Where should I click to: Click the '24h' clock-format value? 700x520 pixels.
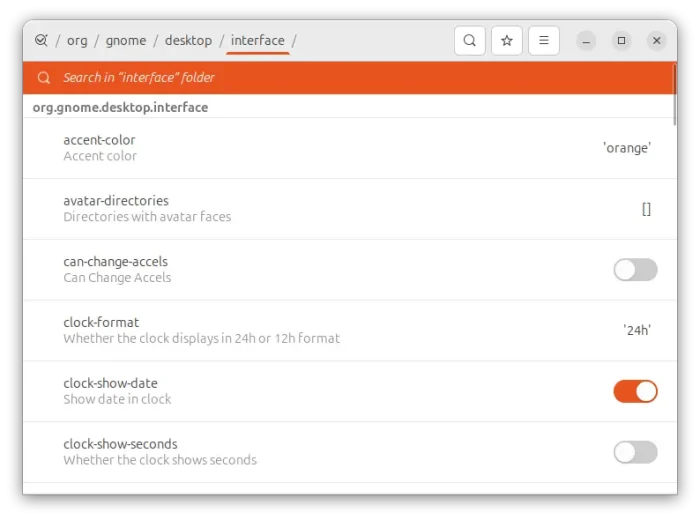pyautogui.click(x=637, y=330)
